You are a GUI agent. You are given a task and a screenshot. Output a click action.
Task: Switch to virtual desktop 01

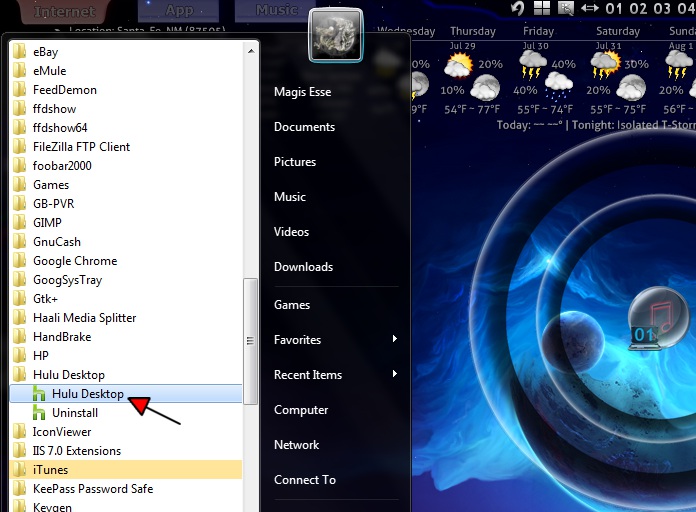coord(614,8)
